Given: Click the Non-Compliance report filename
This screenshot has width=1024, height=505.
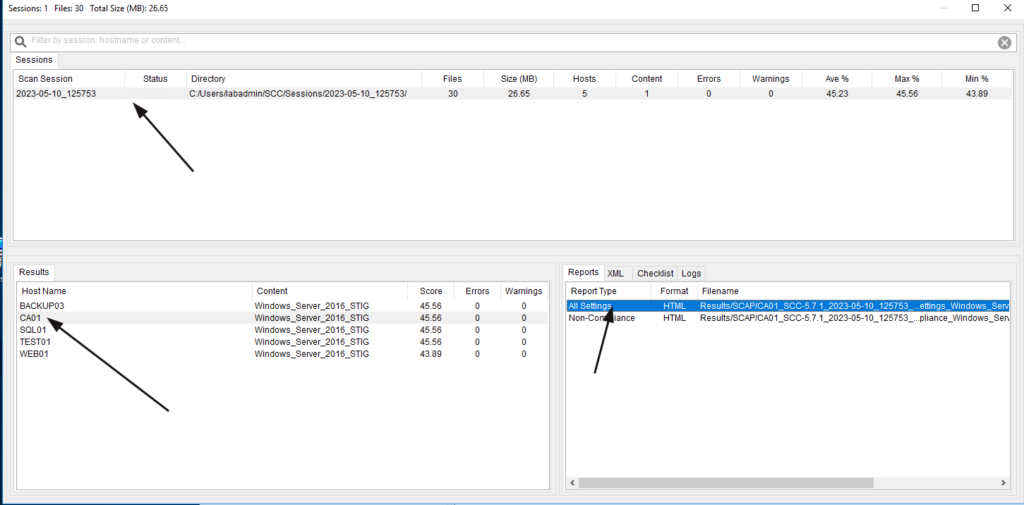Looking at the screenshot, I should (854, 318).
